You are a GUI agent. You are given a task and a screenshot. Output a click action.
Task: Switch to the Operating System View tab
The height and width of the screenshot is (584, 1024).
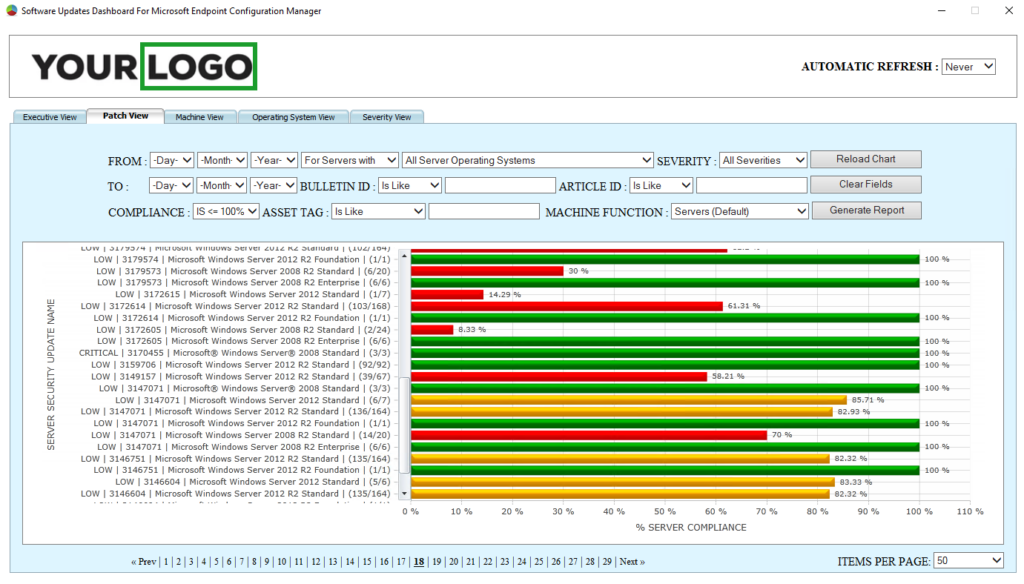(x=293, y=117)
